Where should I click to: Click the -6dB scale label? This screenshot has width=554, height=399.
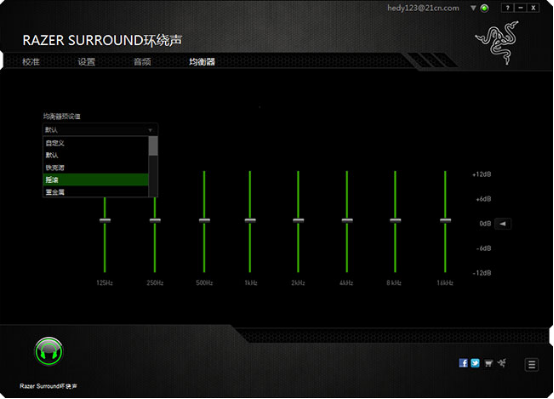point(484,248)
